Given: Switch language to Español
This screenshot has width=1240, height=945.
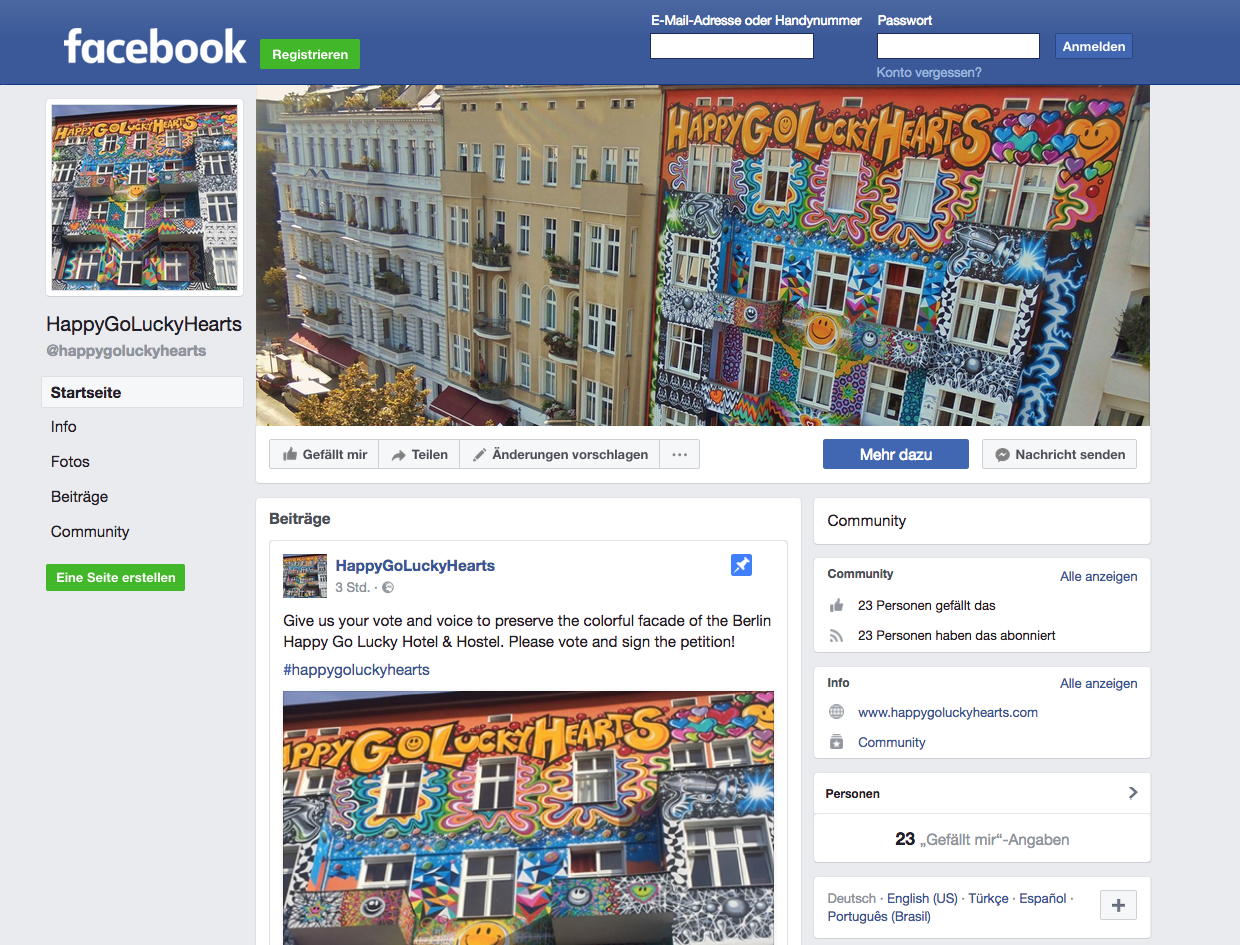Looking at the screenshot, I should [1043, 899].
